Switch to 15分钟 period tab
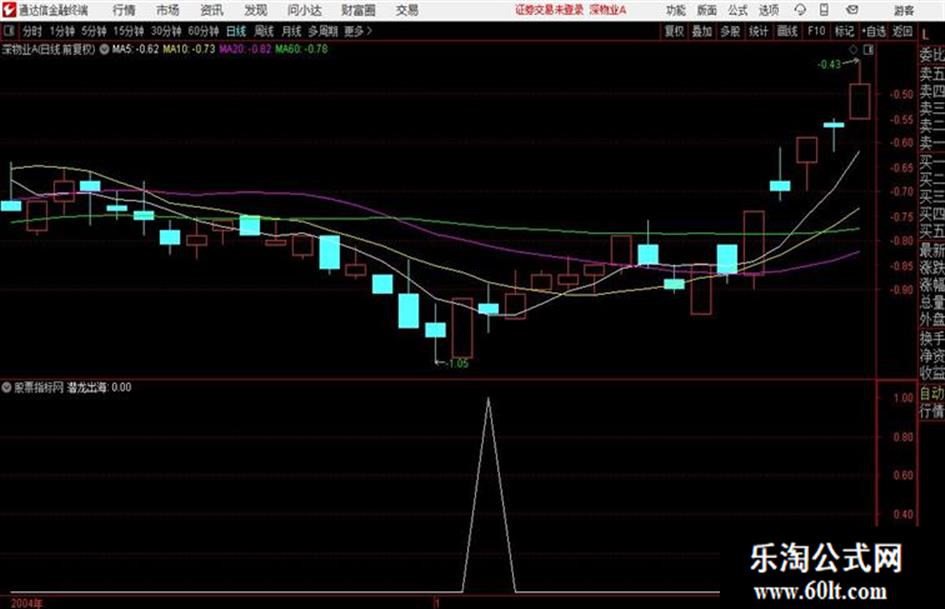This screenshot has height=609, width=945. 129,31
